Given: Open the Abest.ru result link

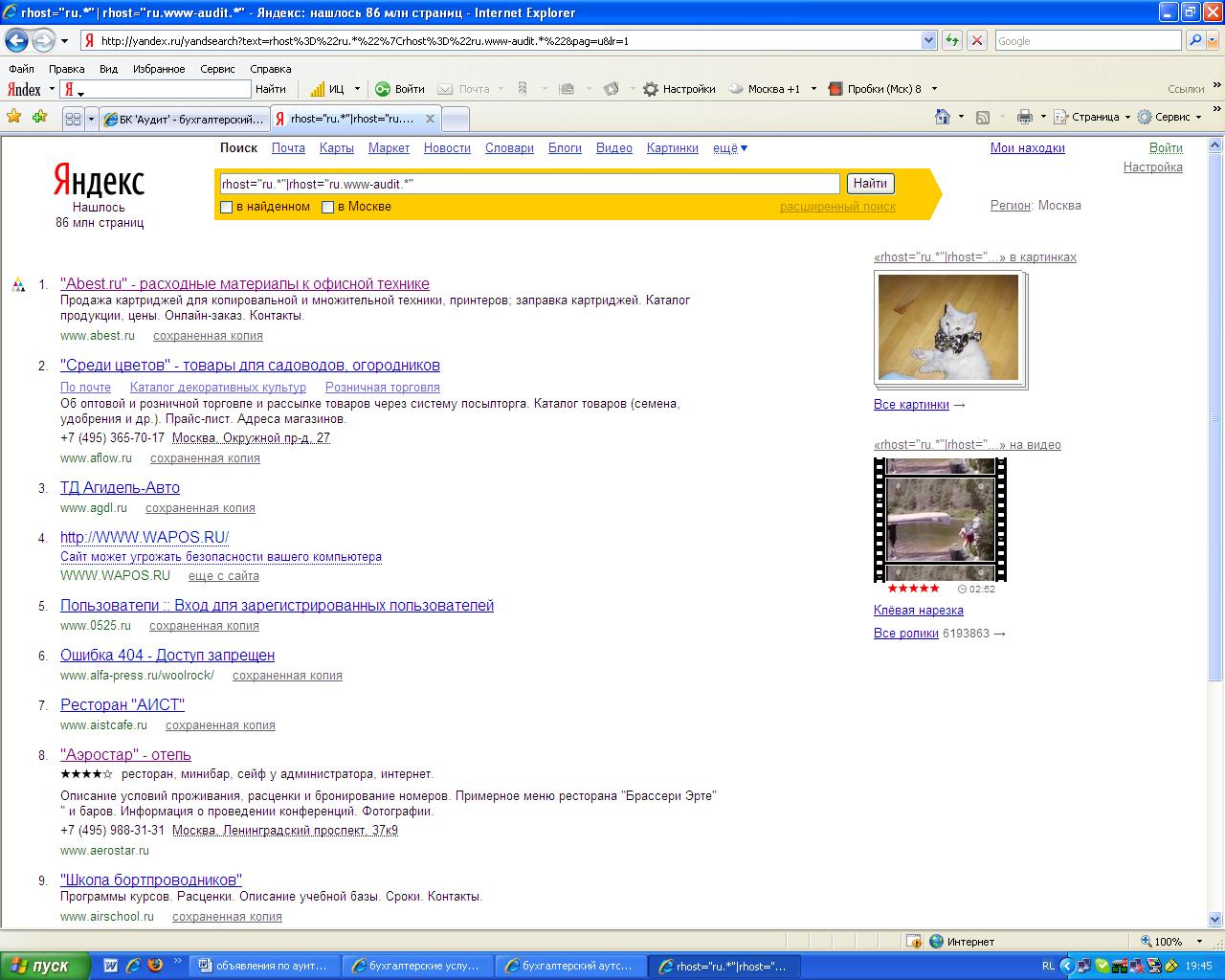Looking at the screenshot, I should coord(245,283).
